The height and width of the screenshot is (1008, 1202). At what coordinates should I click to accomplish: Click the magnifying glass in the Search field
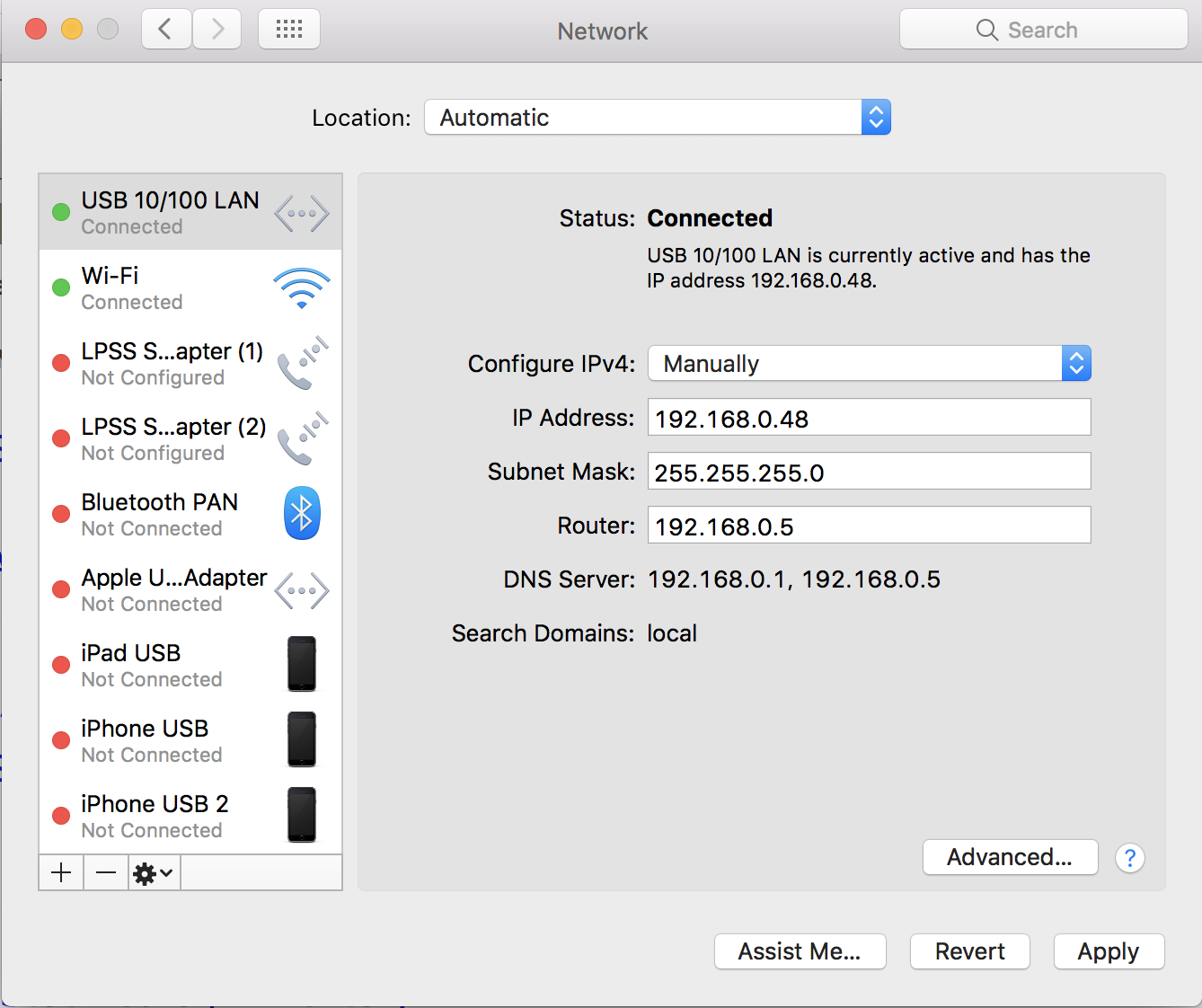point(986,30)
